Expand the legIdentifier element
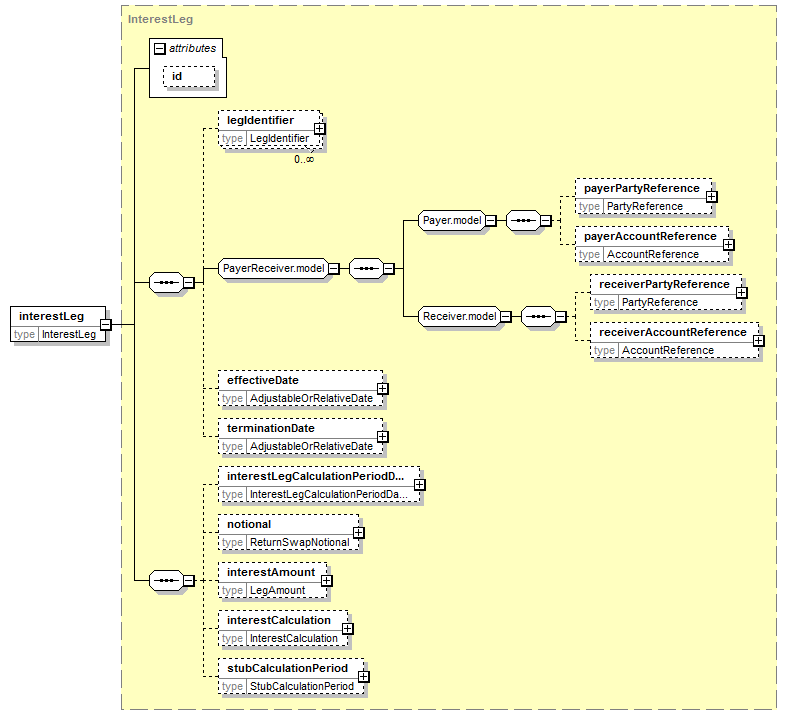This screenshot has width=787, height=715. [x=320, y=129]
